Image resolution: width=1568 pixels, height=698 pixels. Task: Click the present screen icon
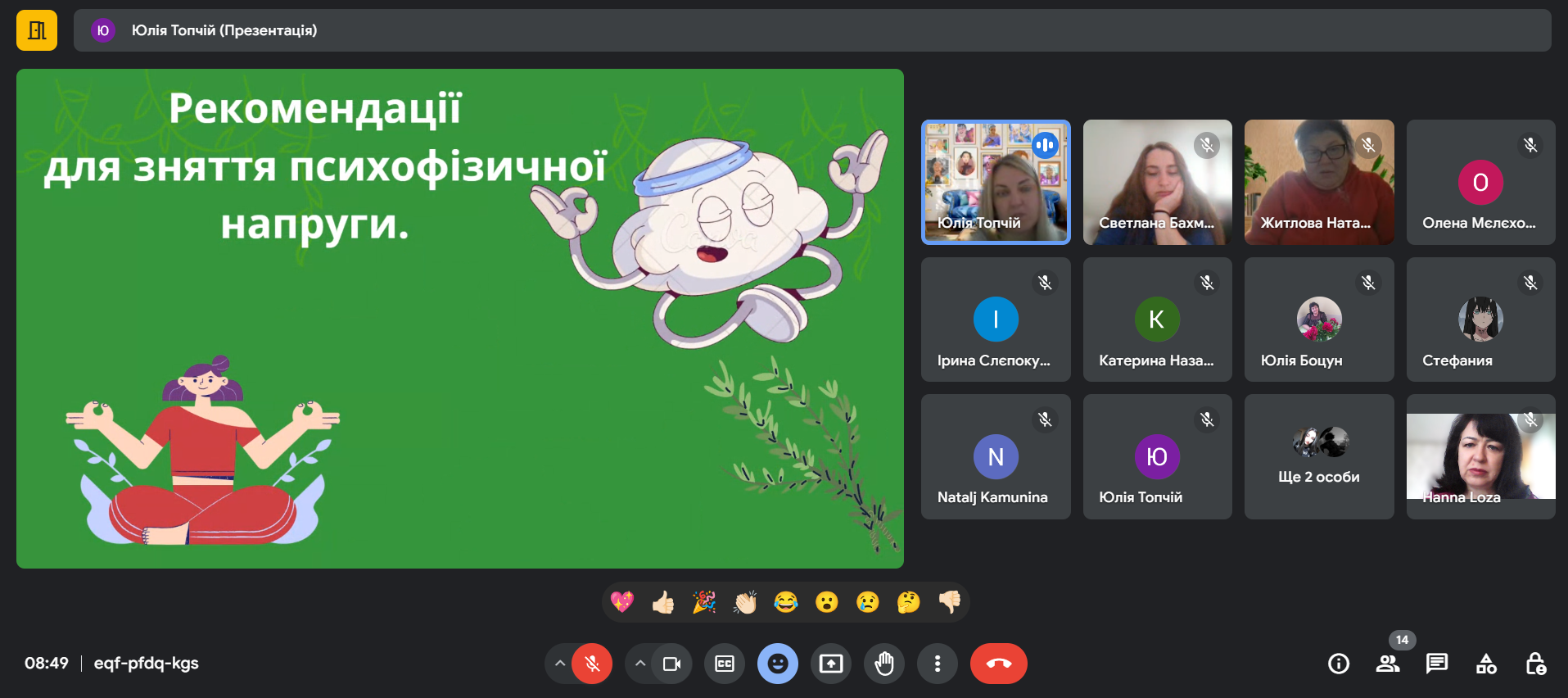[x=831, y=664]
